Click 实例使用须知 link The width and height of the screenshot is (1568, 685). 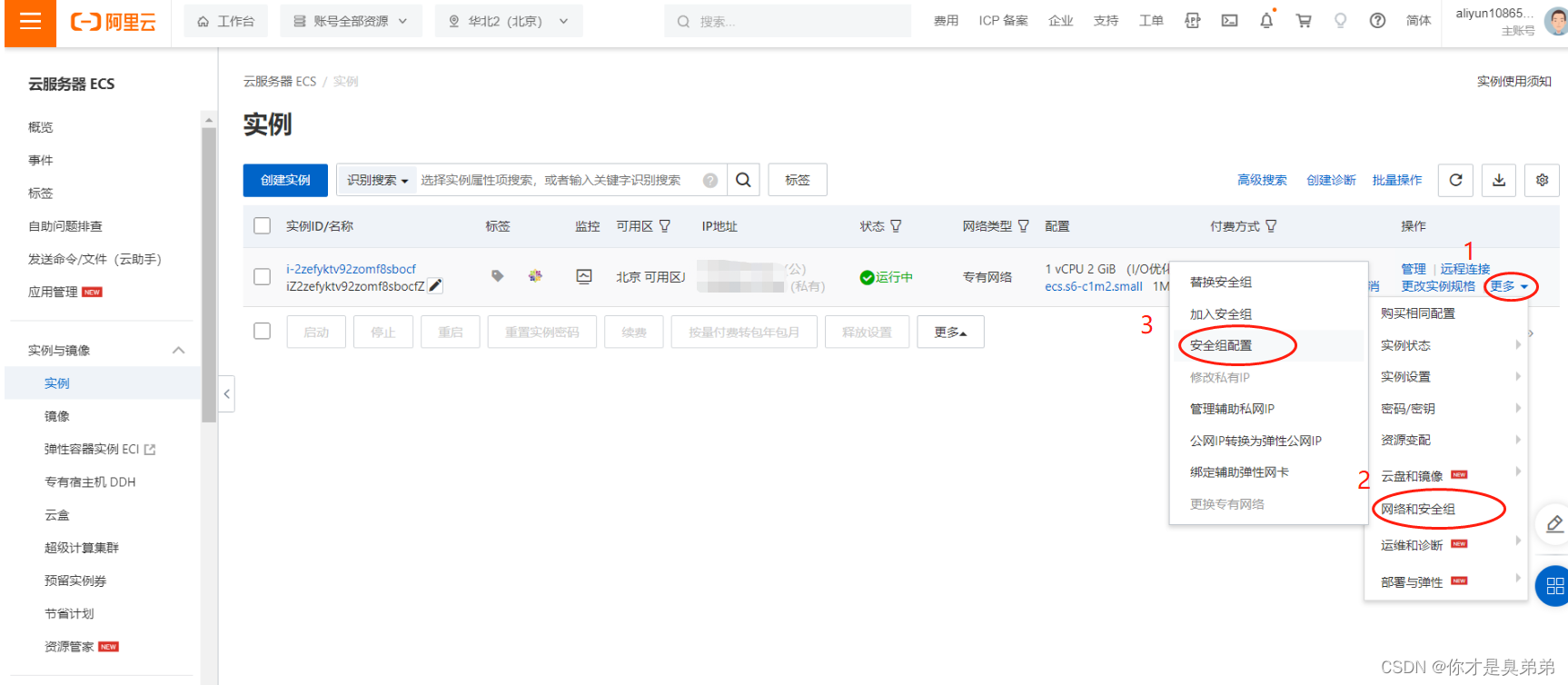coord(1513,81)
